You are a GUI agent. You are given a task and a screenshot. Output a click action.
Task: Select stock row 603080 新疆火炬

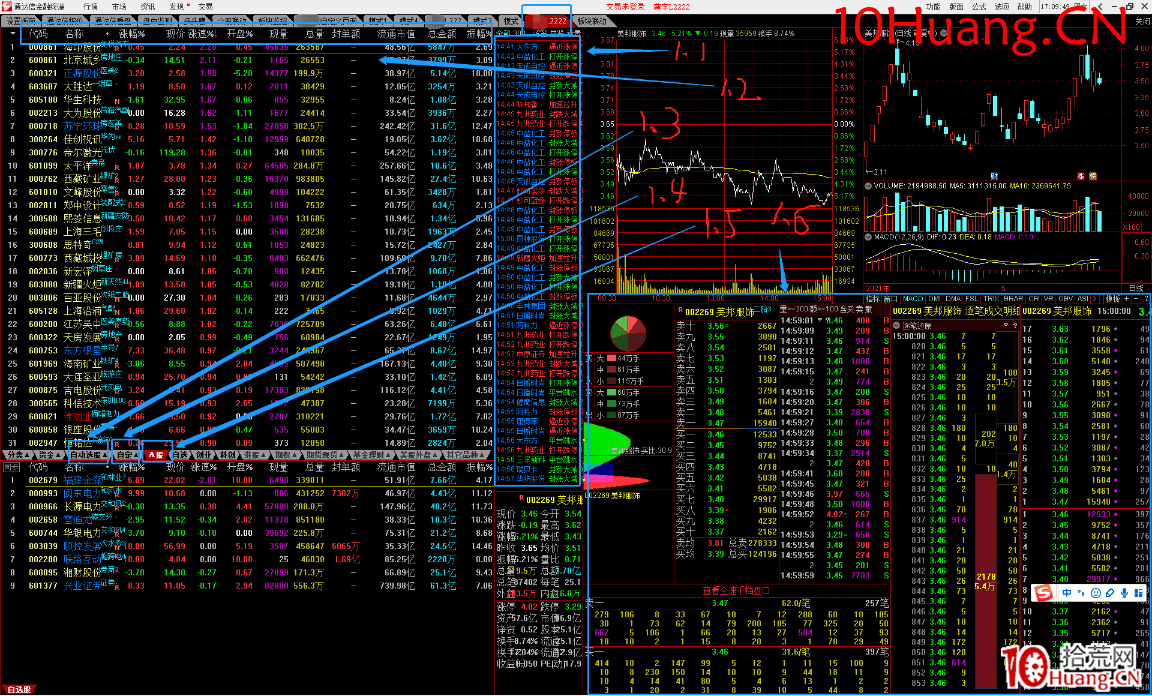point(248,284)
